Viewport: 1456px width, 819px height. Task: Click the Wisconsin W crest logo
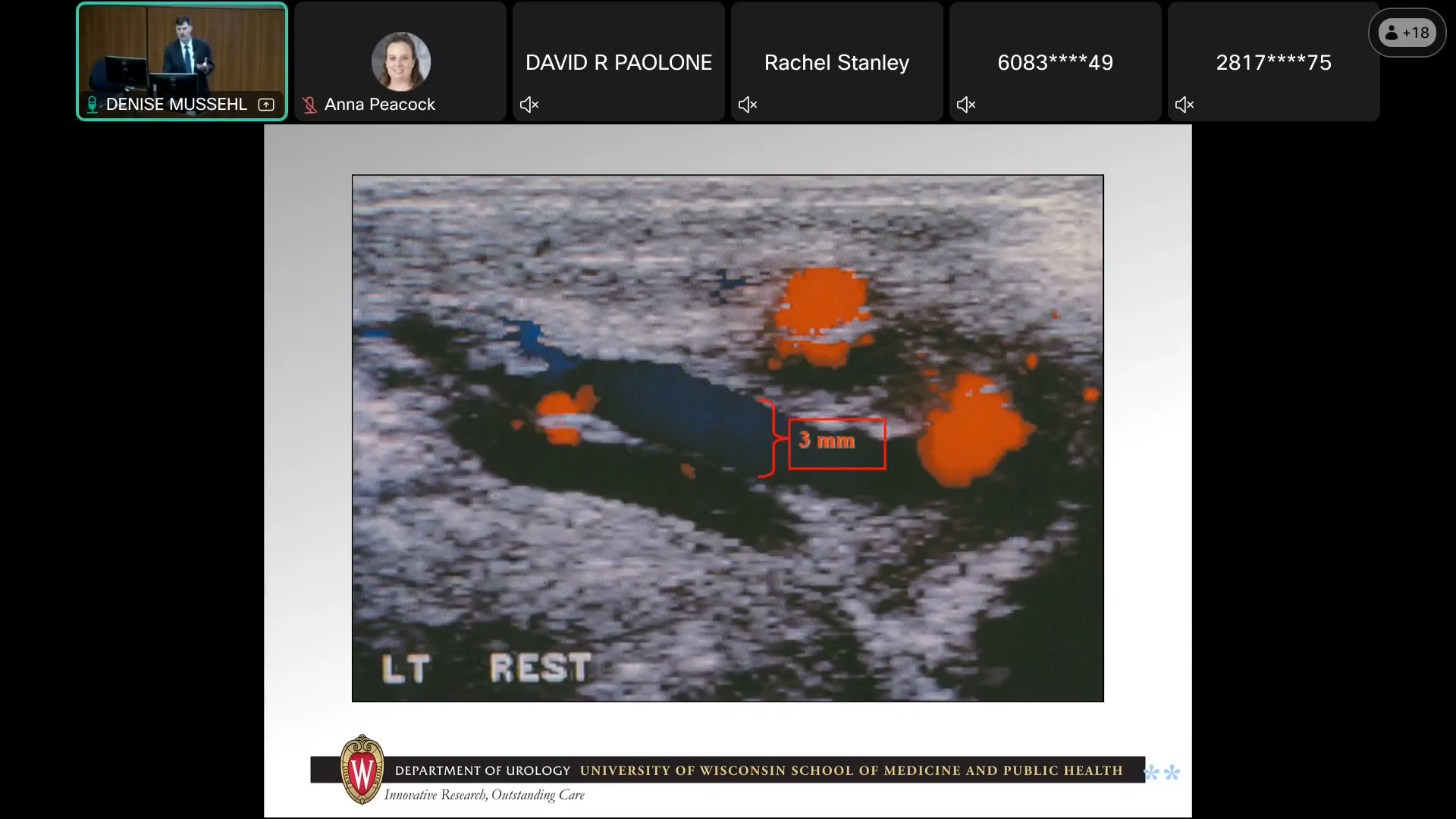[362, 769]
